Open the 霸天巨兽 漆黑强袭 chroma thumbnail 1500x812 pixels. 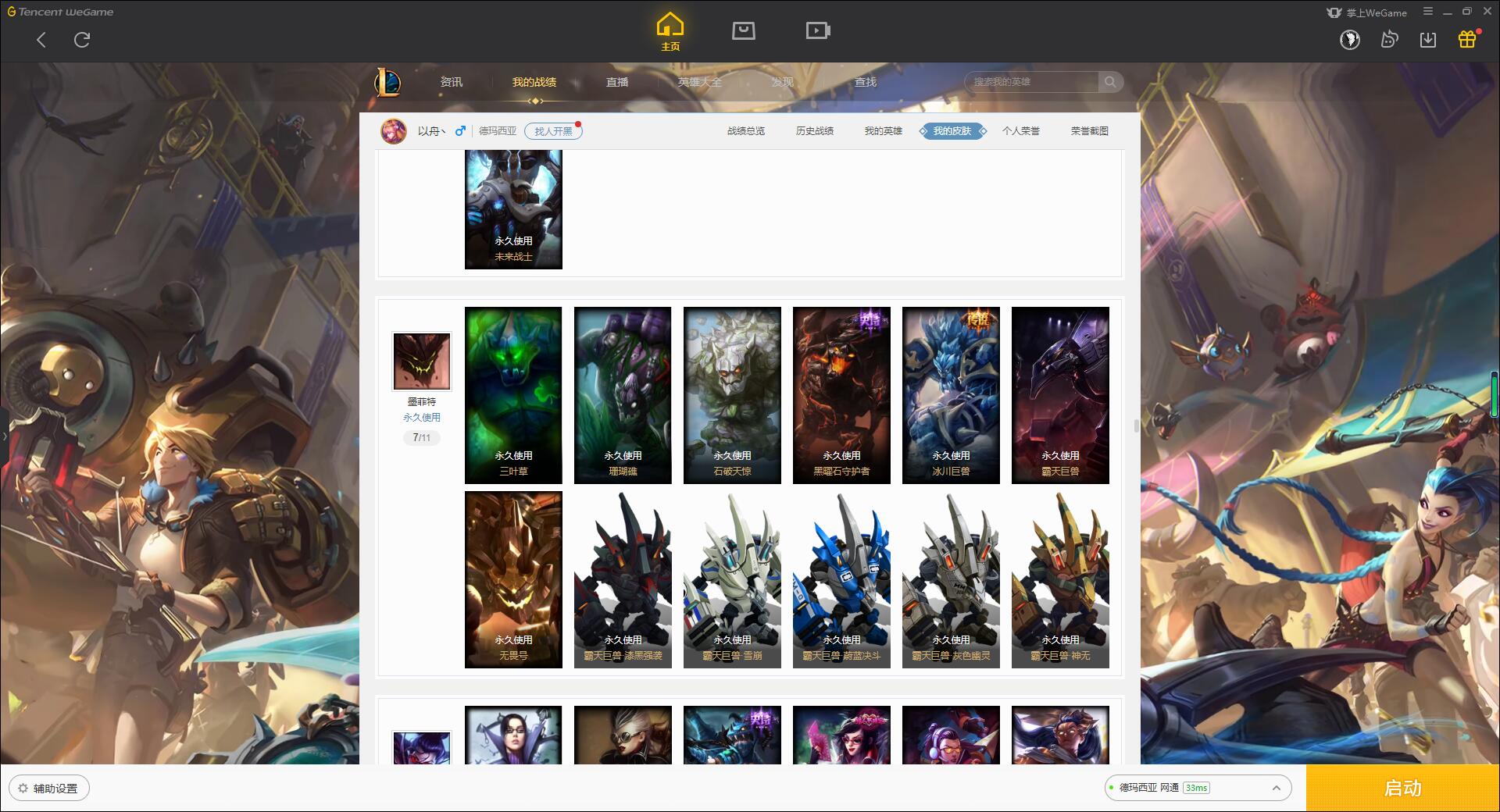[623, 579]
